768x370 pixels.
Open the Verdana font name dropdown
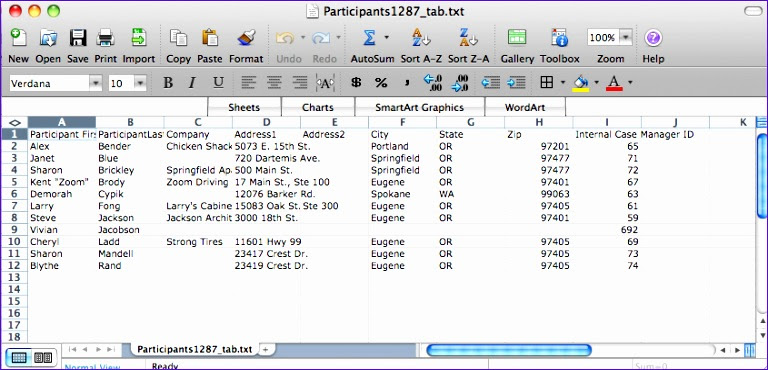pos(96,83)
